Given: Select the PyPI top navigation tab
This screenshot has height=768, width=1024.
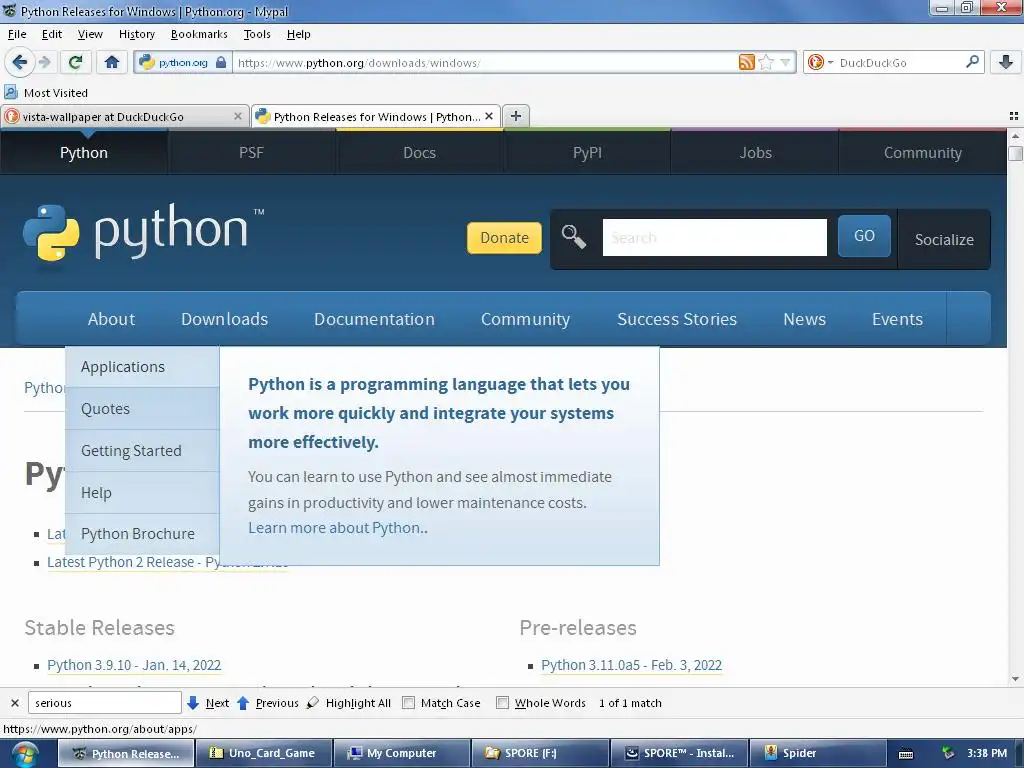Looking at the screenshot, I should (x=587, y=152).
